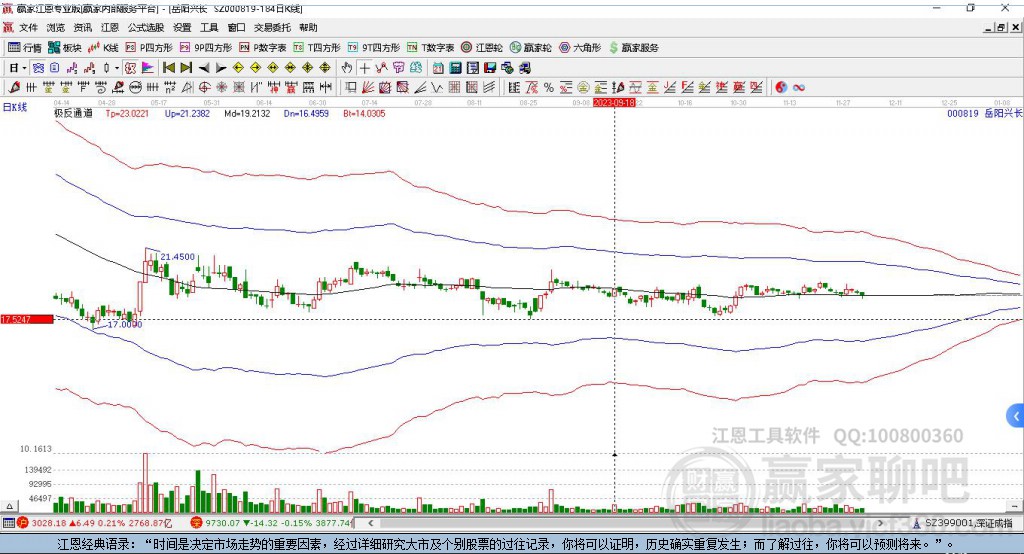This screenshot has height=554, width=1024.
Task: Click the highlighted date 2023-09-18 marker
Action: click(x=614, y=103)
